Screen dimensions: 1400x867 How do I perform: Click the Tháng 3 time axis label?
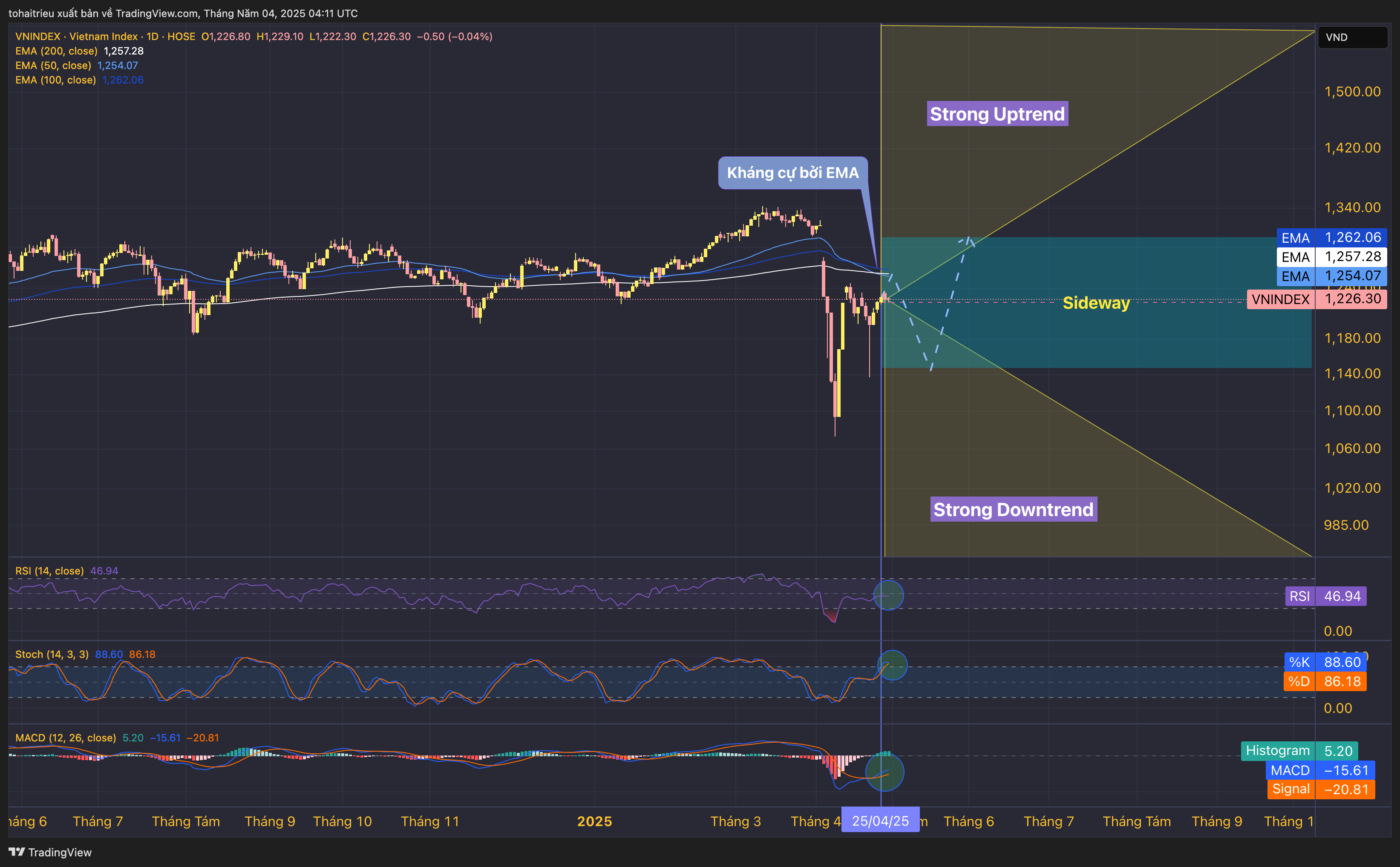point(735,821)
